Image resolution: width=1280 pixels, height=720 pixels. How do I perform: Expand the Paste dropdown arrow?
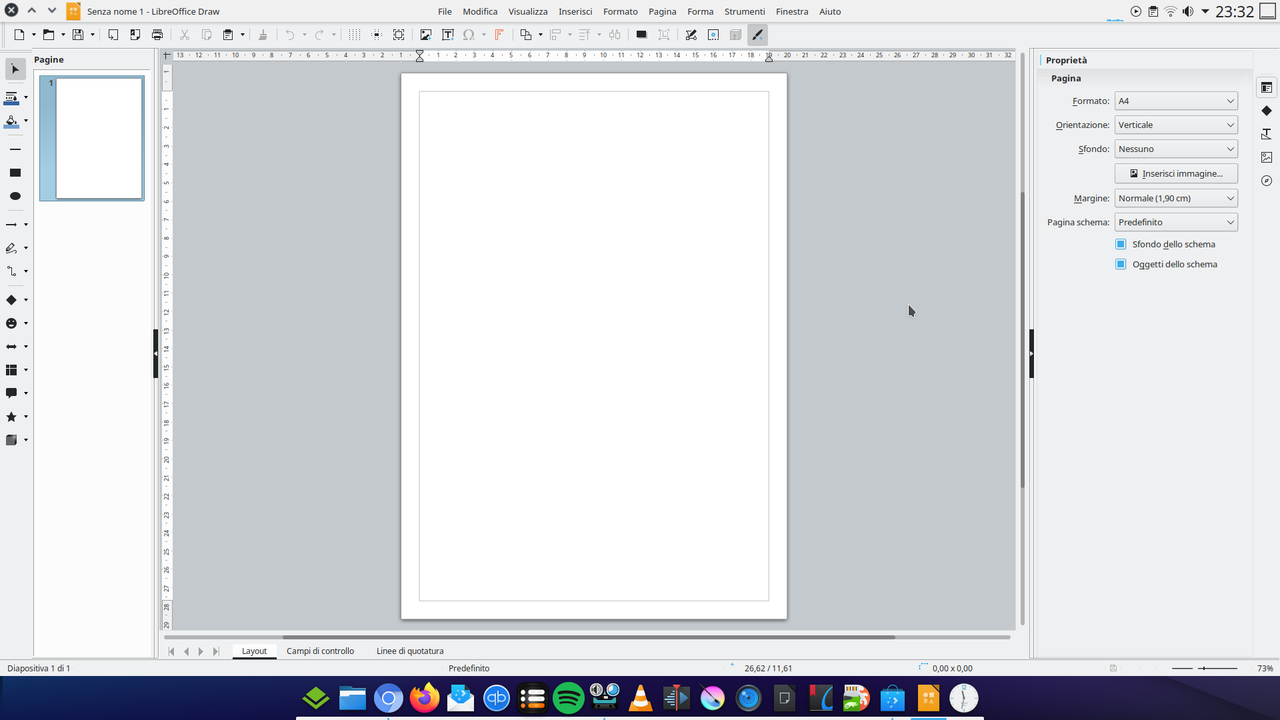[242, 34]
